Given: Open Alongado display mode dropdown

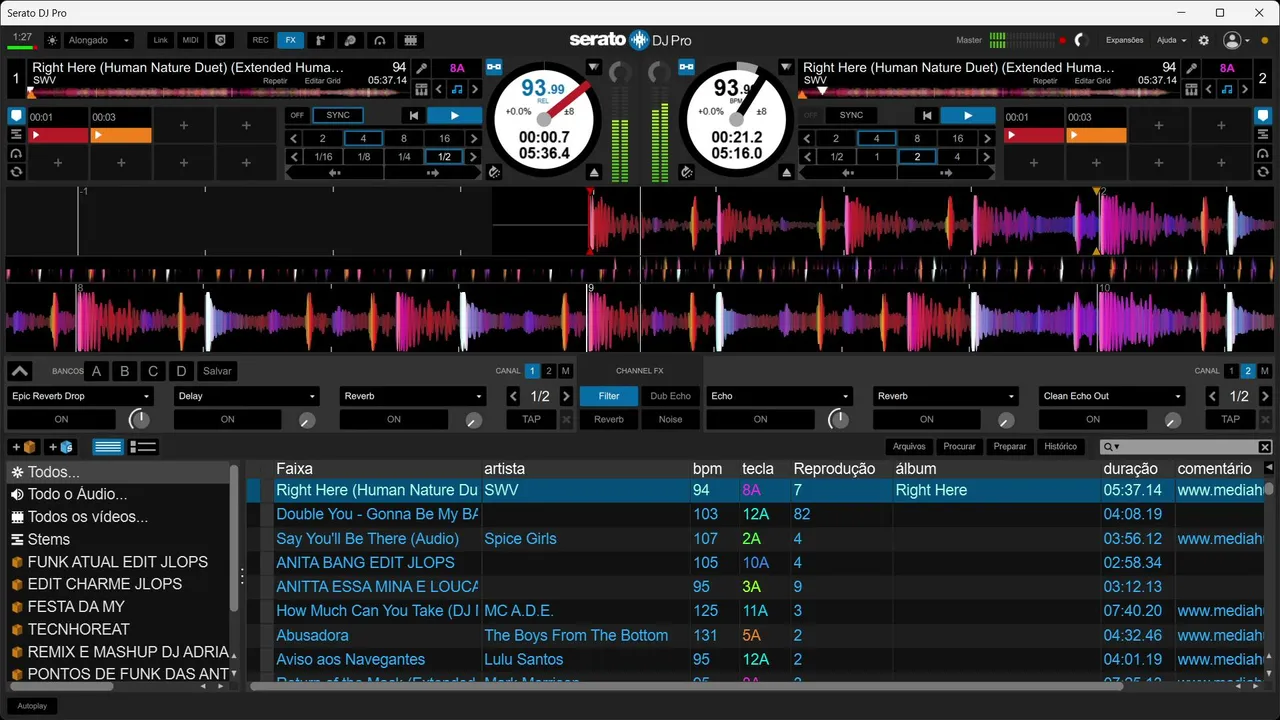Looking at the screenshot, I should pos(99,40).
